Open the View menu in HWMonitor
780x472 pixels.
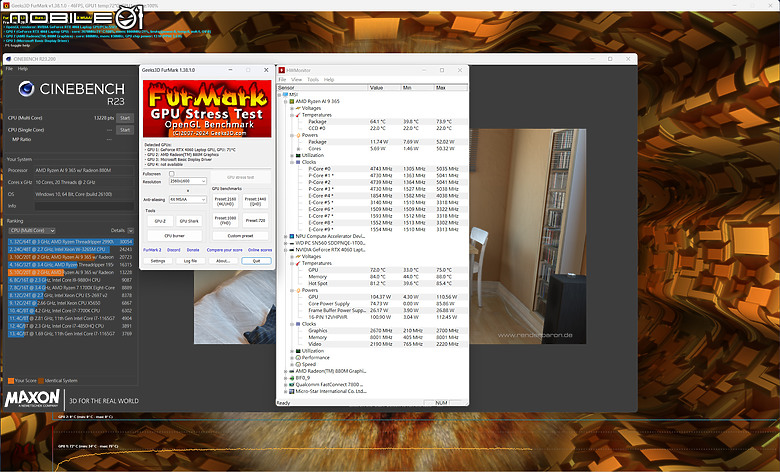296,80
